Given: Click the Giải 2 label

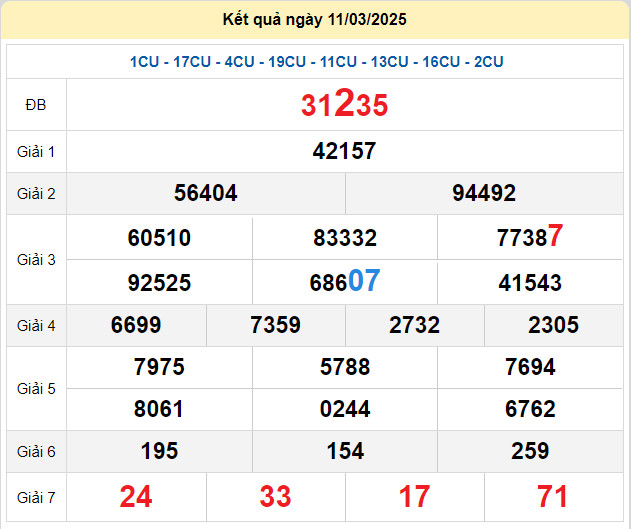Looking at the screenshot, I should point(36,194).
